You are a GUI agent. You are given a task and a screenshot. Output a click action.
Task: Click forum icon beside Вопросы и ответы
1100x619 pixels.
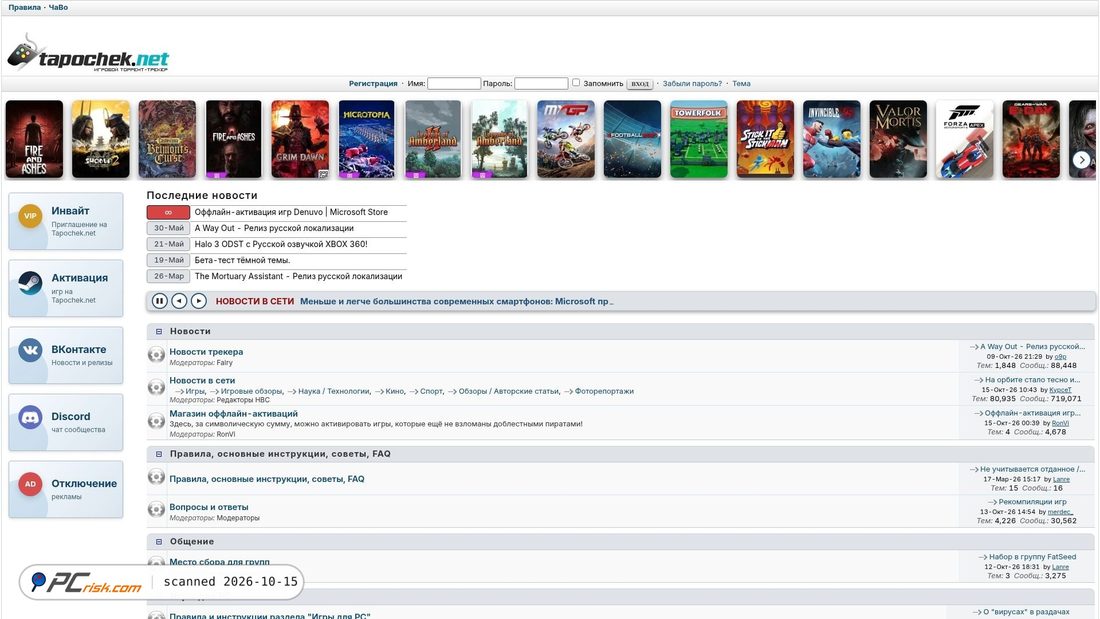(x=156, y=510)
